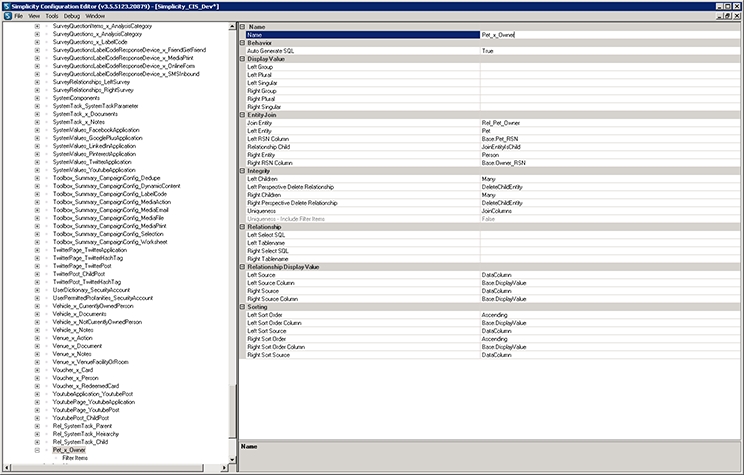Image resolution: width=744 pixels, height=475 pixels.
Task: Edit the Name value field Pet_x_Owner
Action: [609, 35]
